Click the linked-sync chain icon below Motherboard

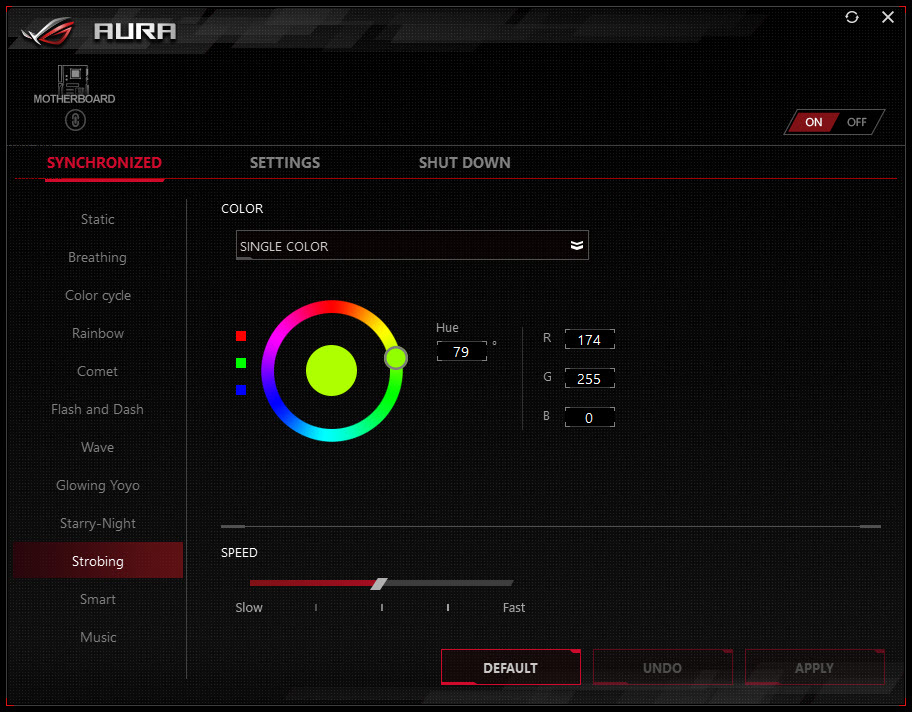pyautogui.click(x=74, y=120)
